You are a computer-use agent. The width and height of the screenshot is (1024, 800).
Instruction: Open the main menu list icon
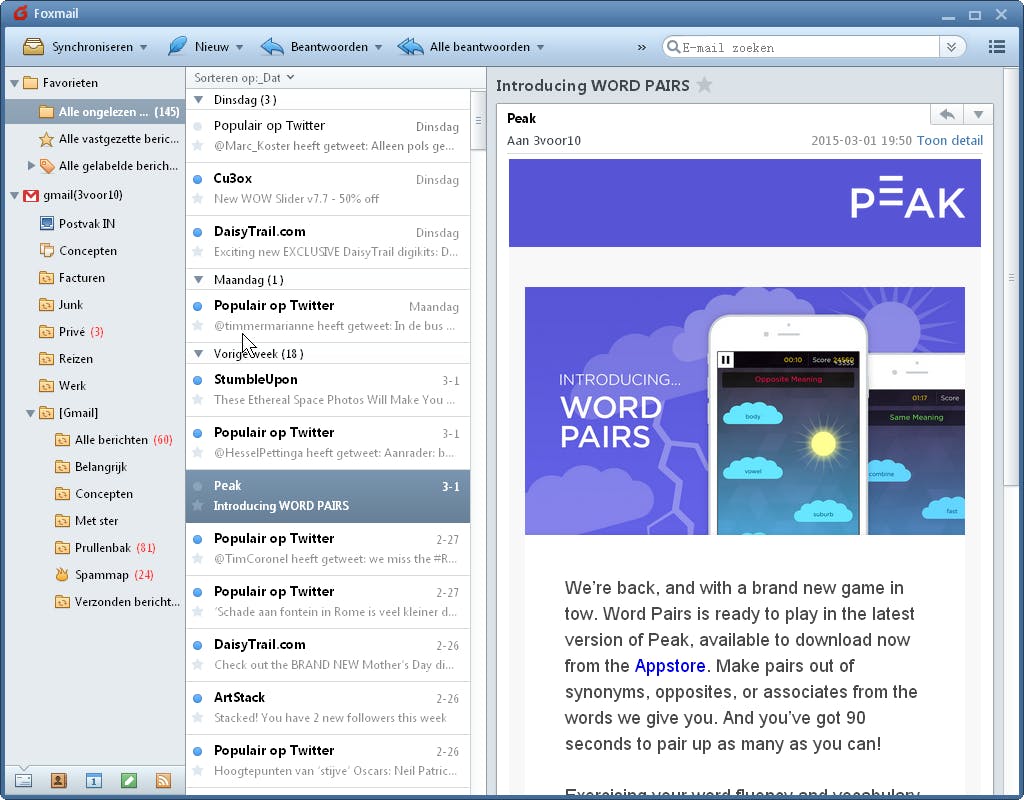tap(997, 47)
